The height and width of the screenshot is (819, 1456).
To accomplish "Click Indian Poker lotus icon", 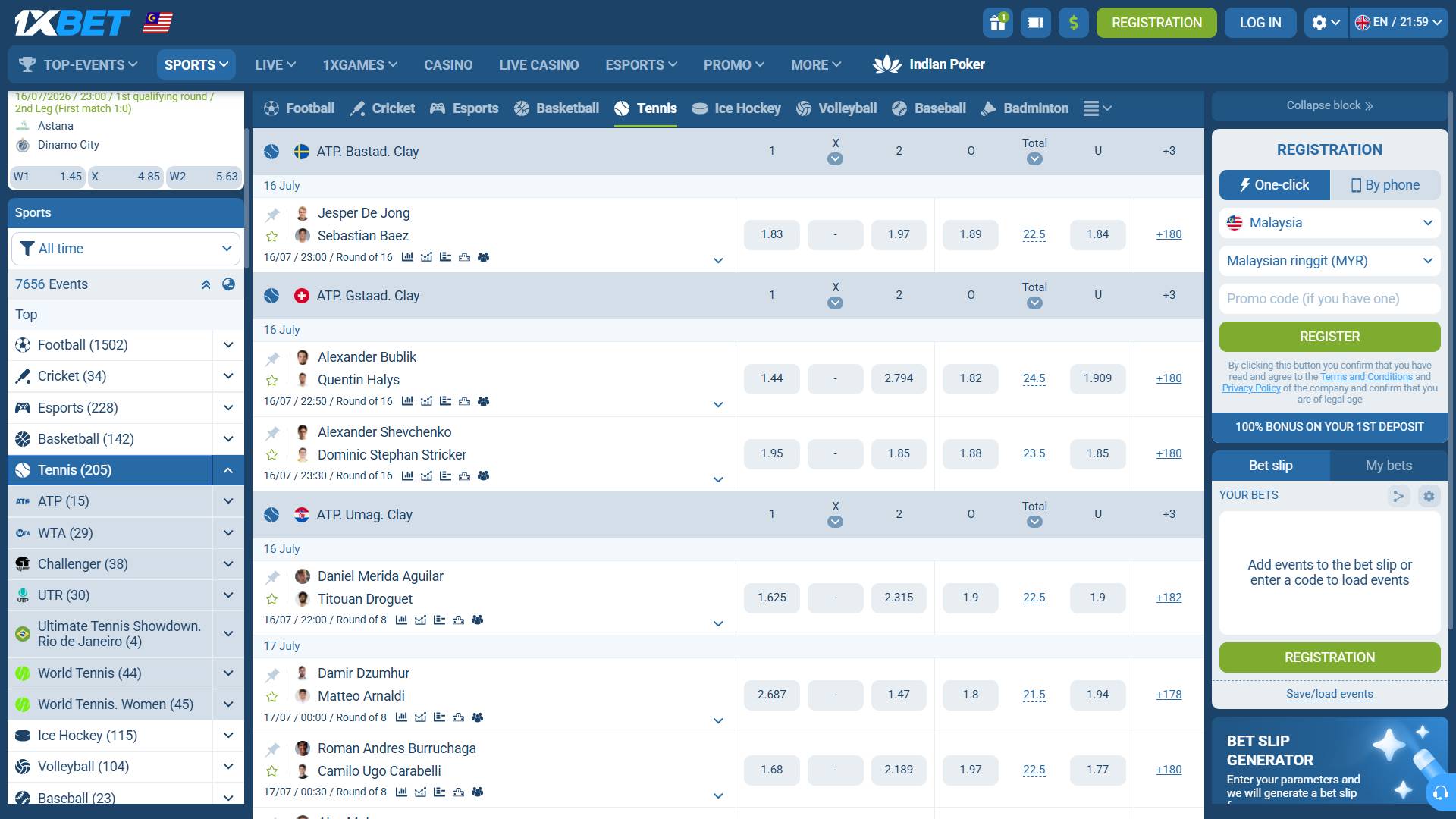I will [x=887, y=64].
